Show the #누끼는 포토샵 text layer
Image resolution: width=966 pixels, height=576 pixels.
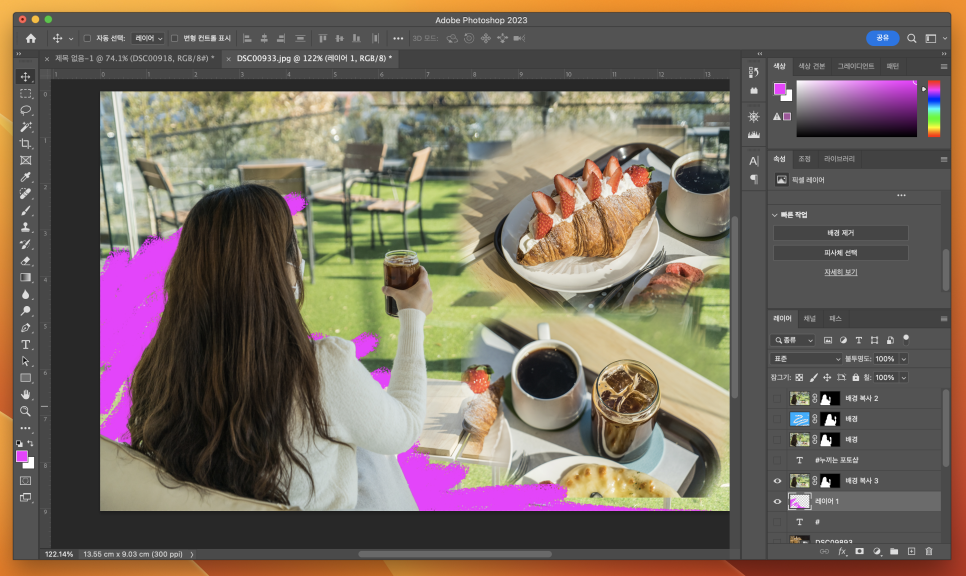pos(777,460)
